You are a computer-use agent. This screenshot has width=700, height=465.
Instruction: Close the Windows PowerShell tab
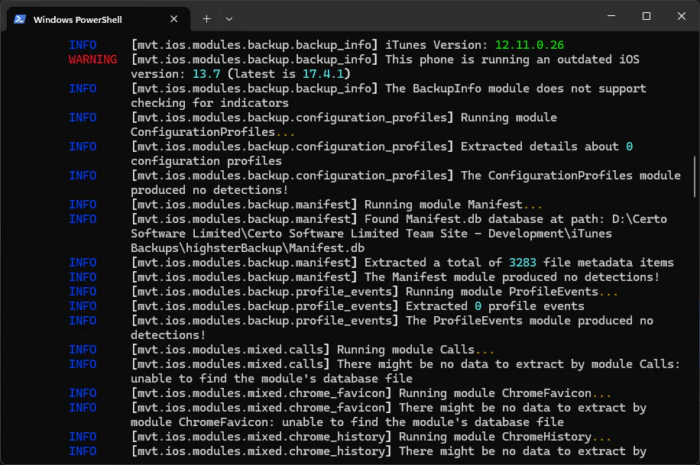point(174,18)
